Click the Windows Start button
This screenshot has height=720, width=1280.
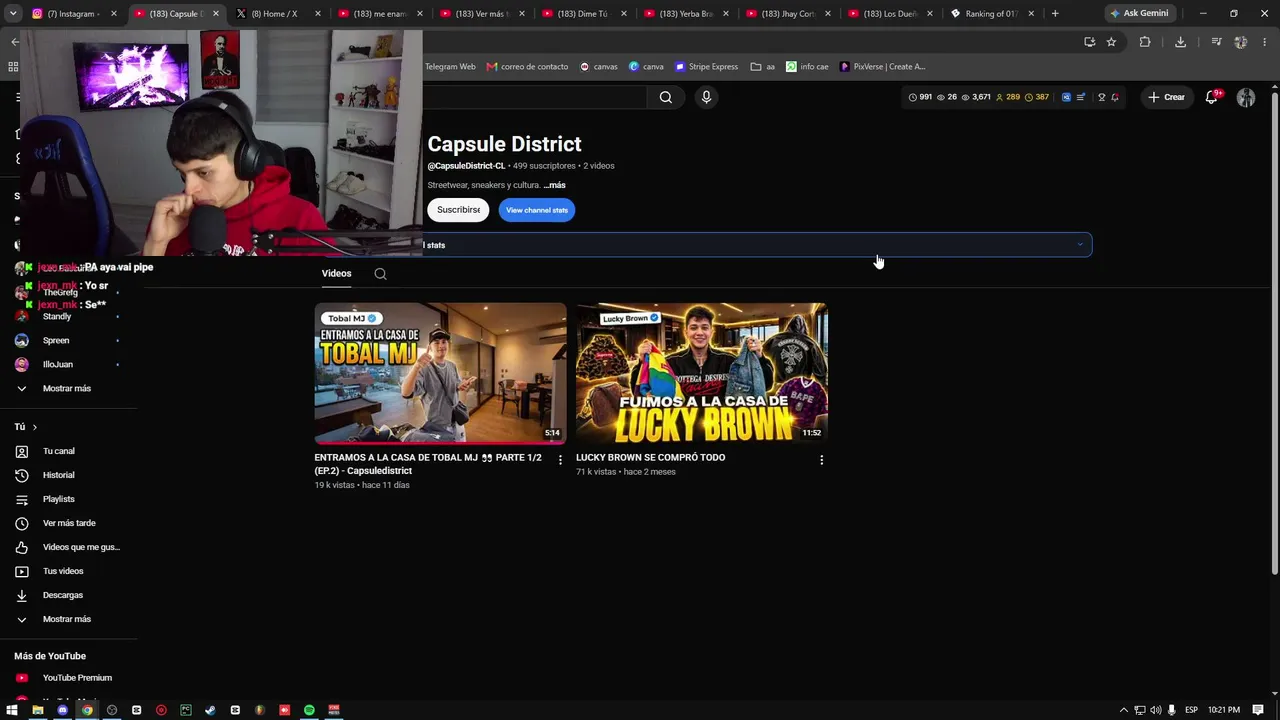point(12,710)
